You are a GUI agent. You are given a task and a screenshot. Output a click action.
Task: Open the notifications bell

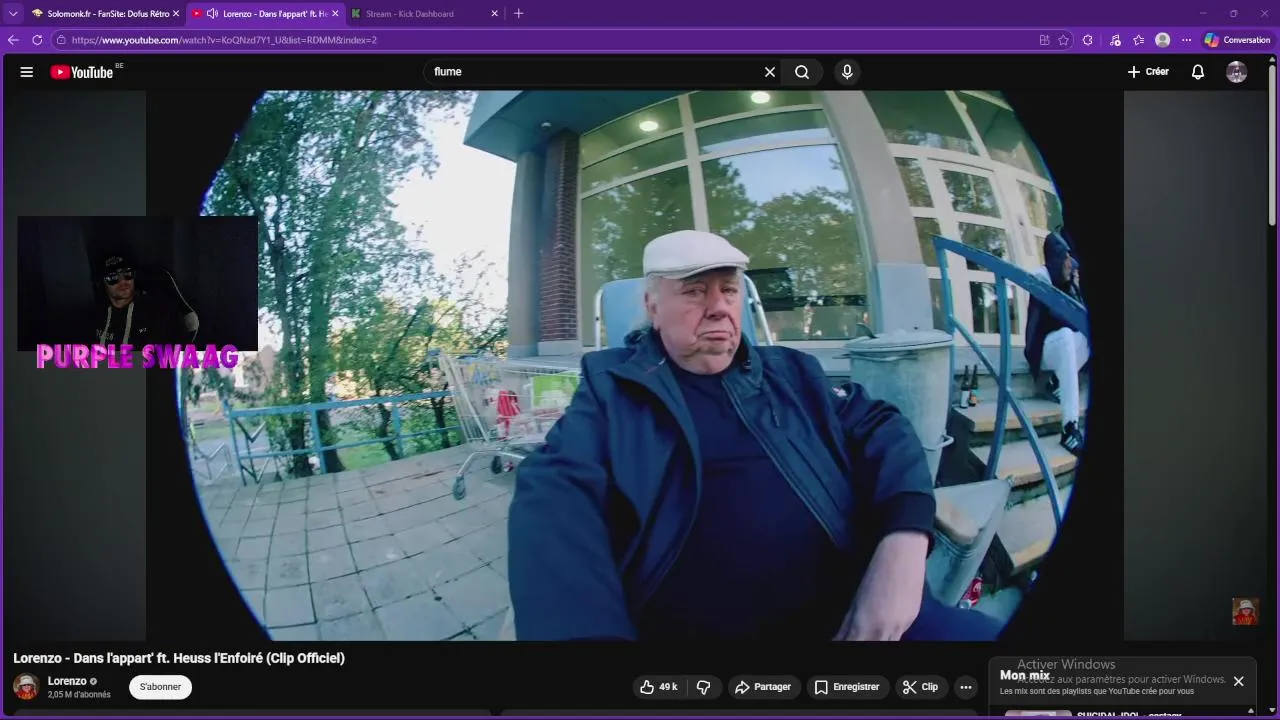click(1198, 72)
